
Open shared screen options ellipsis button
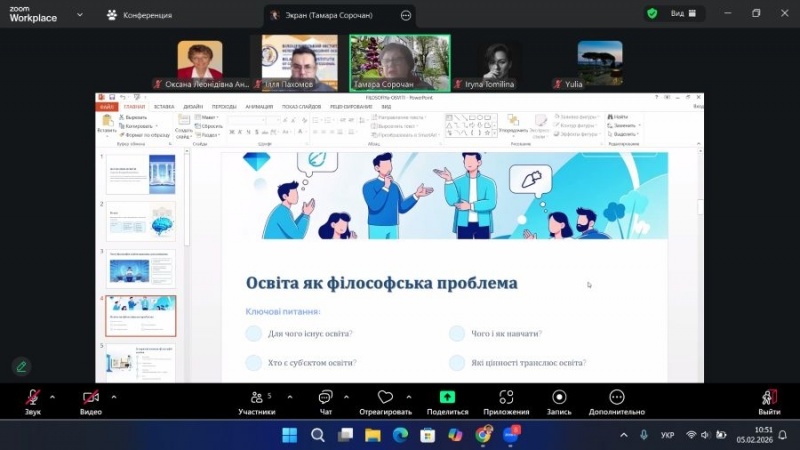pos(405,15)
